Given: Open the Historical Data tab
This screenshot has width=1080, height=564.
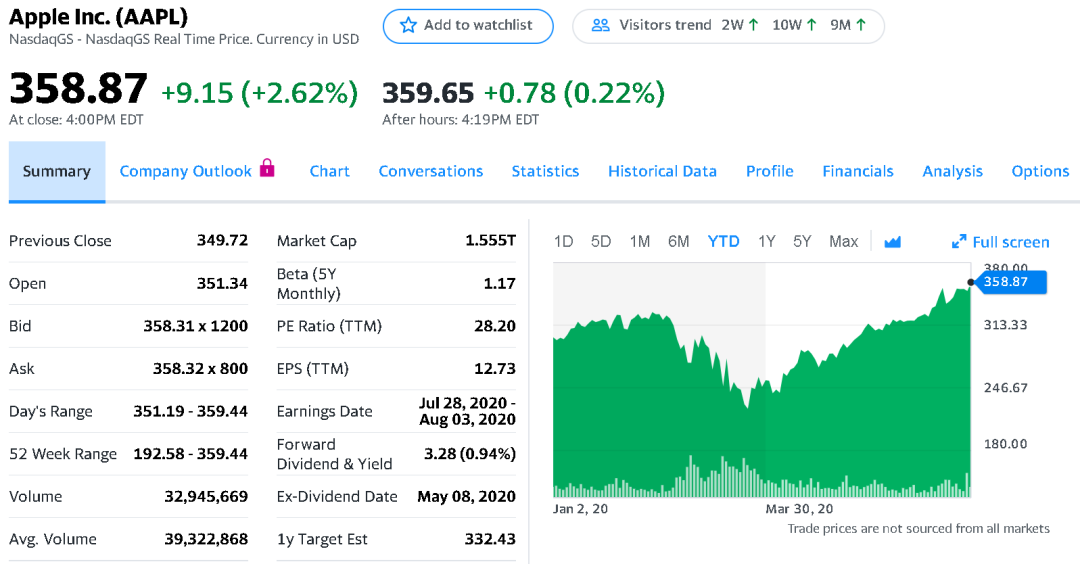Looking at the screenshot, I should click(663, 171).
